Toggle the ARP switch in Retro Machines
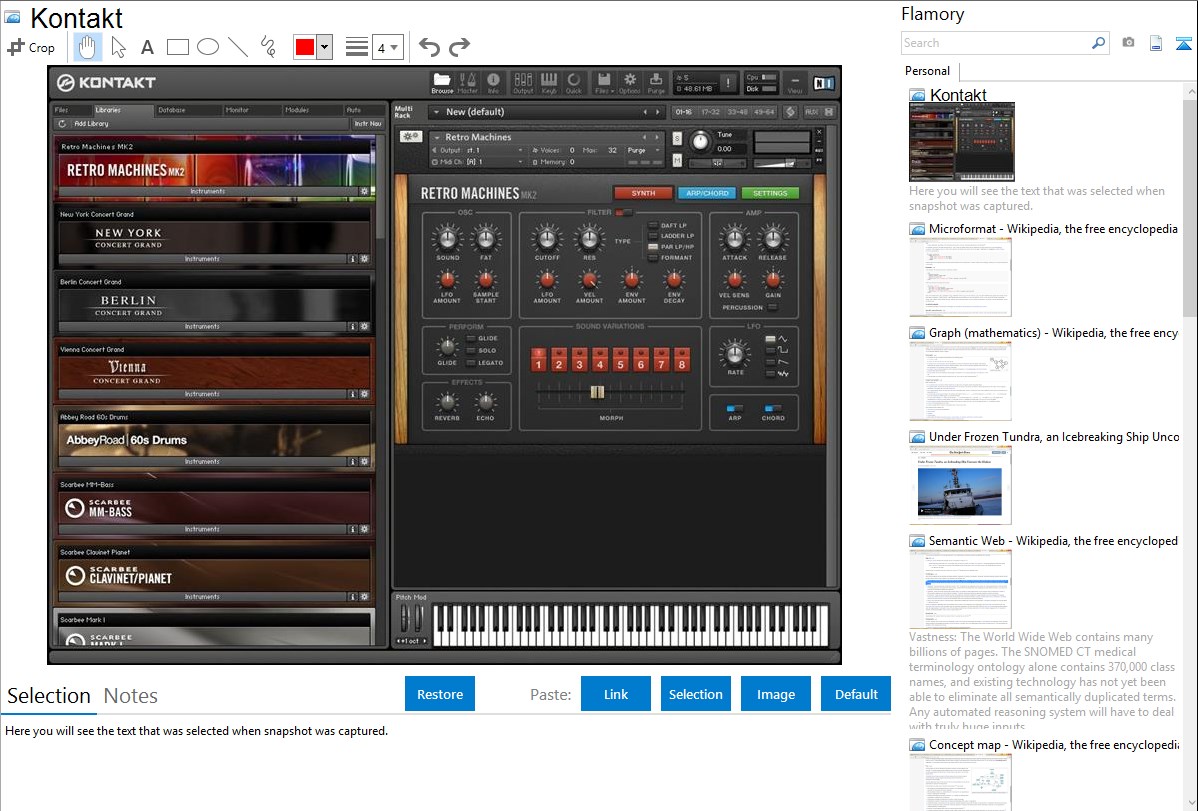The width and height of the screenshot is (1198, 811). 735,408
